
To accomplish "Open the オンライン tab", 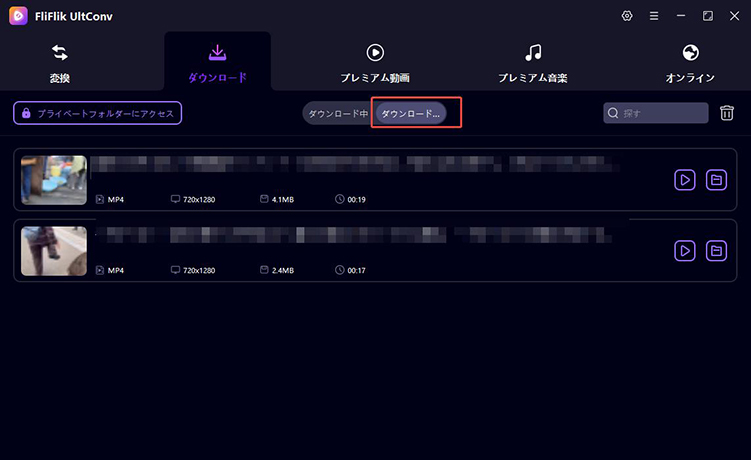I will click(690, 63).
